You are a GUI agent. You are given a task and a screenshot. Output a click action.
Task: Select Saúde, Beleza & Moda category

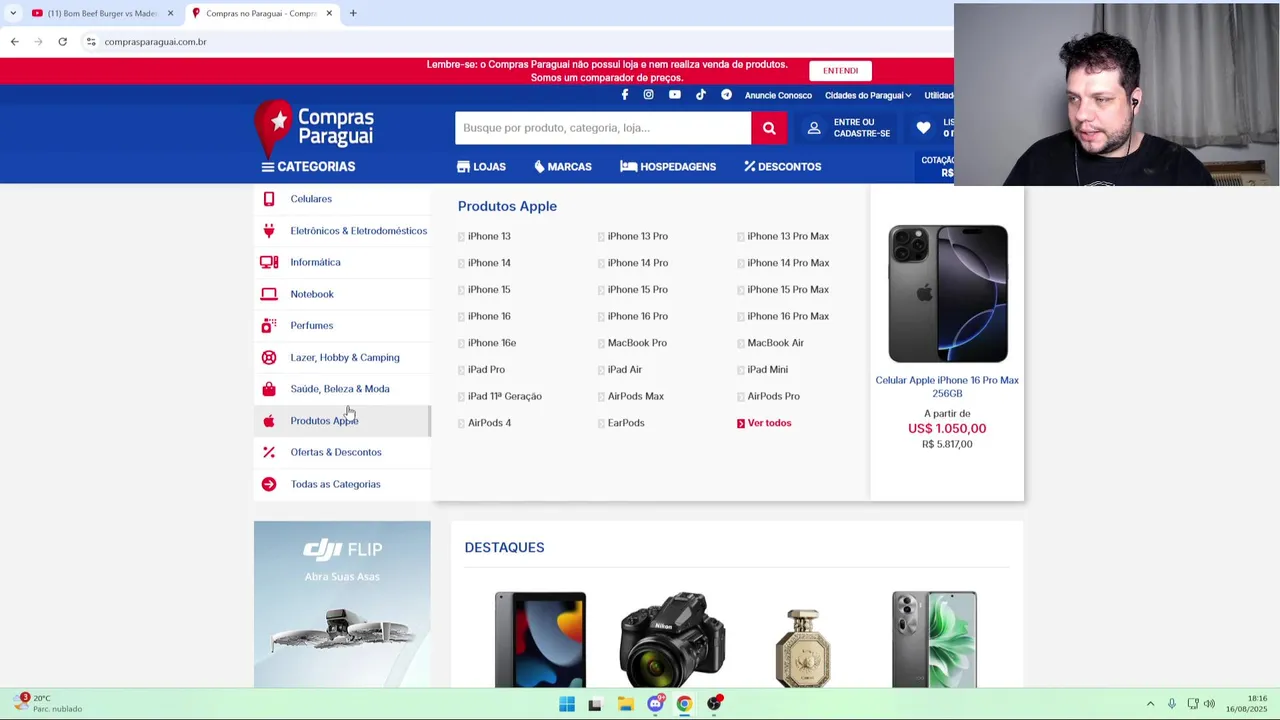(x=340, y=389)
